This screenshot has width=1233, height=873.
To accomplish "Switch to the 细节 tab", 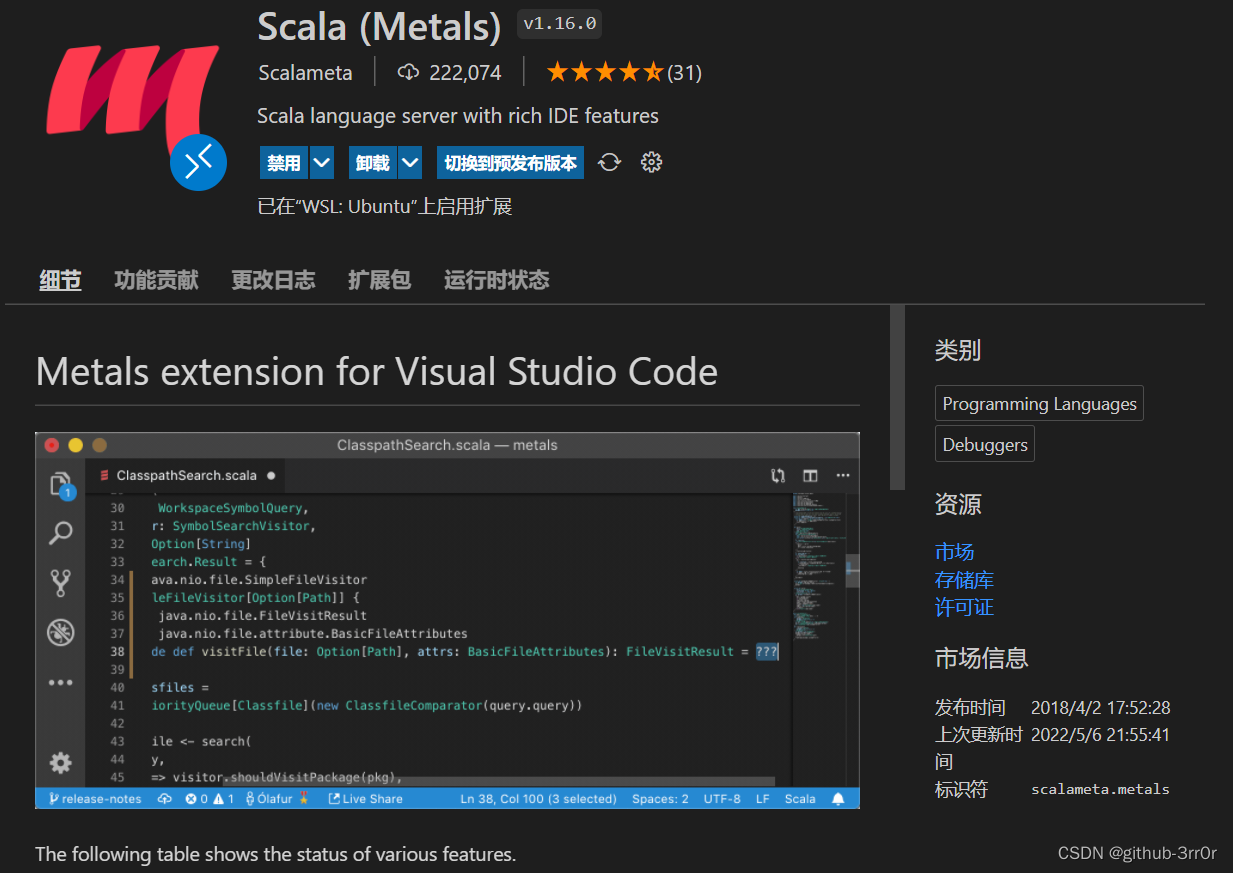I will point(60,280).
